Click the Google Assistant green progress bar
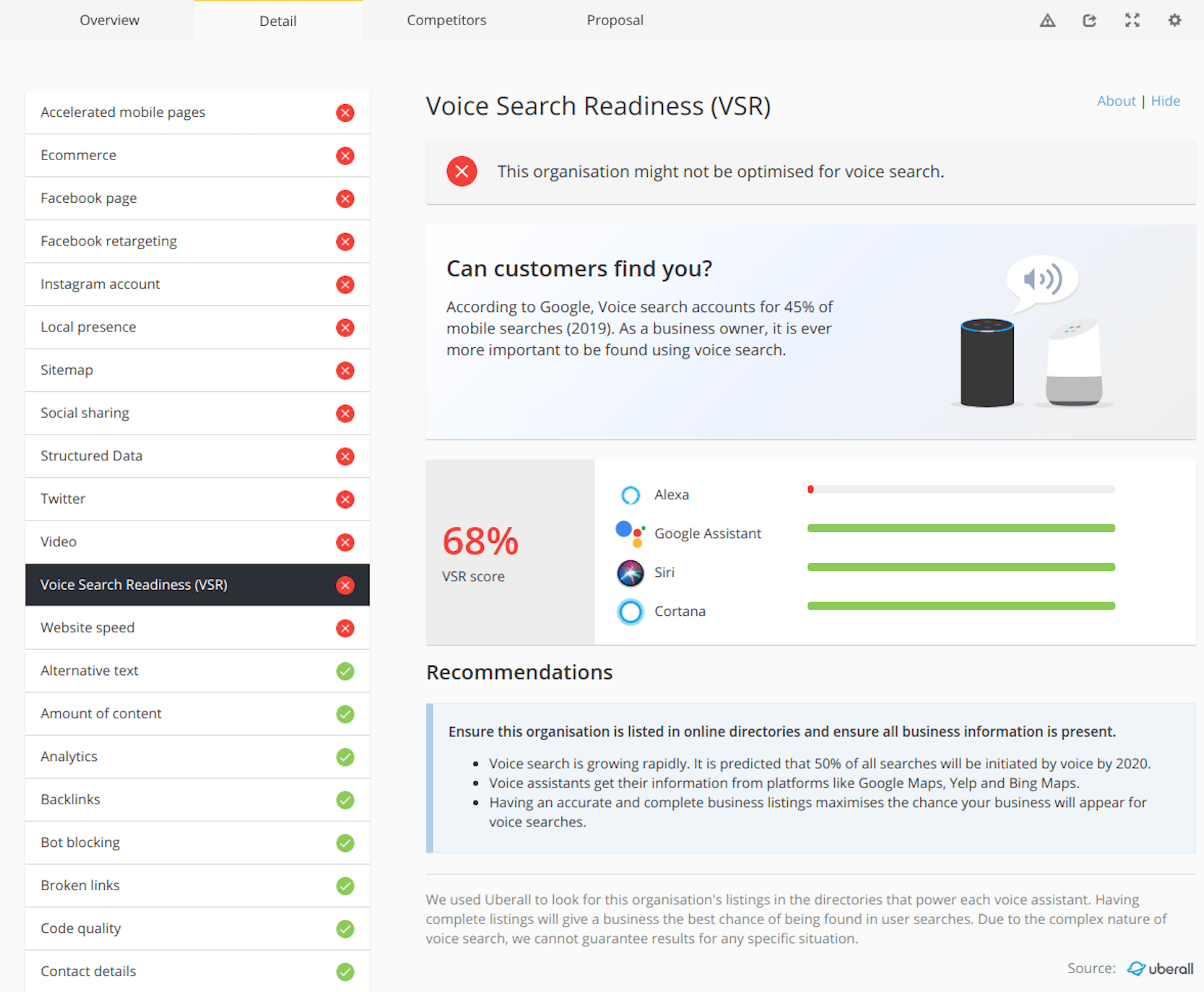1204x992 pixels. 961,528
